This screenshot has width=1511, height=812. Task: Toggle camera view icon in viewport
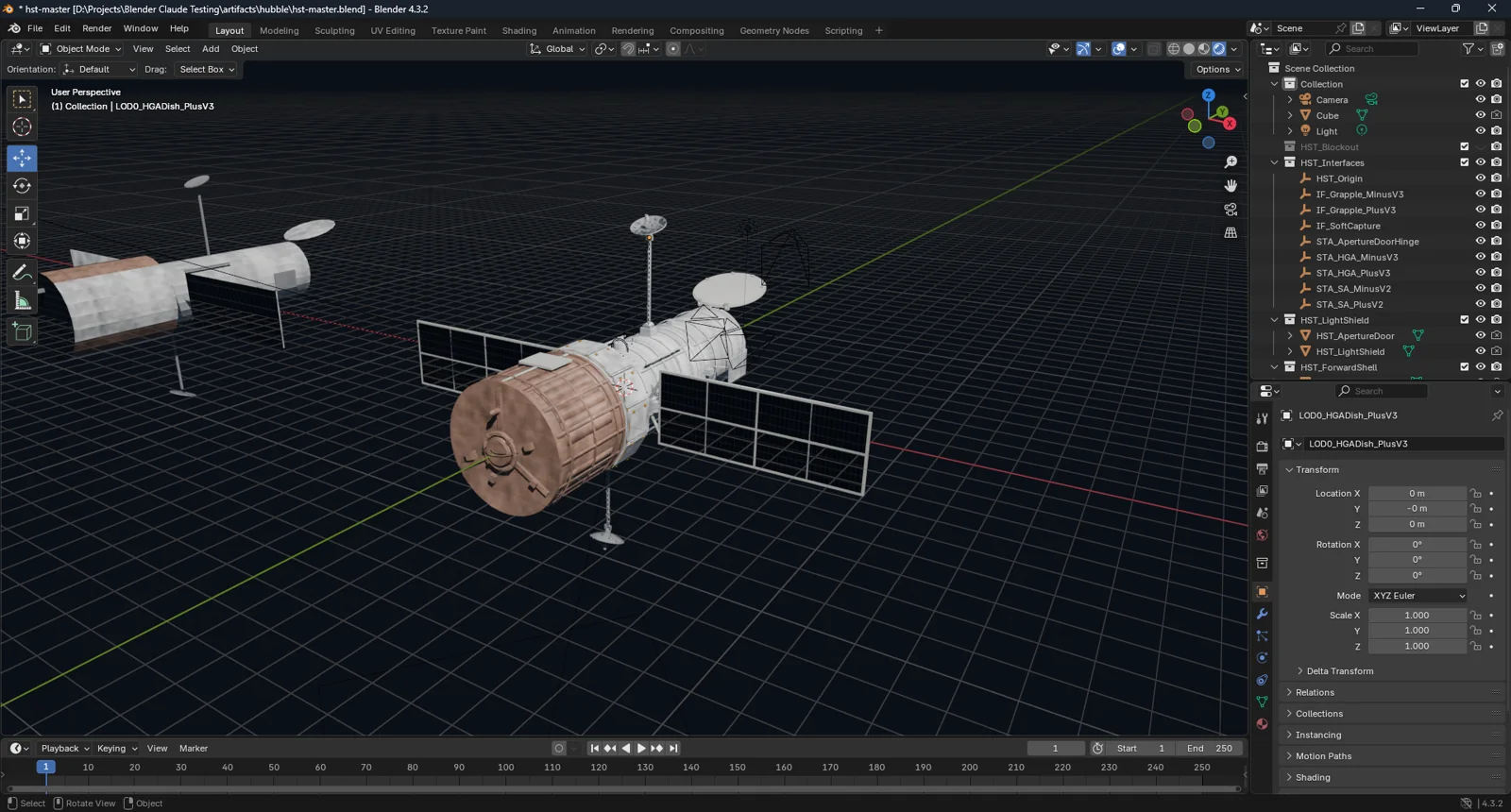(x=1231, y=210)
